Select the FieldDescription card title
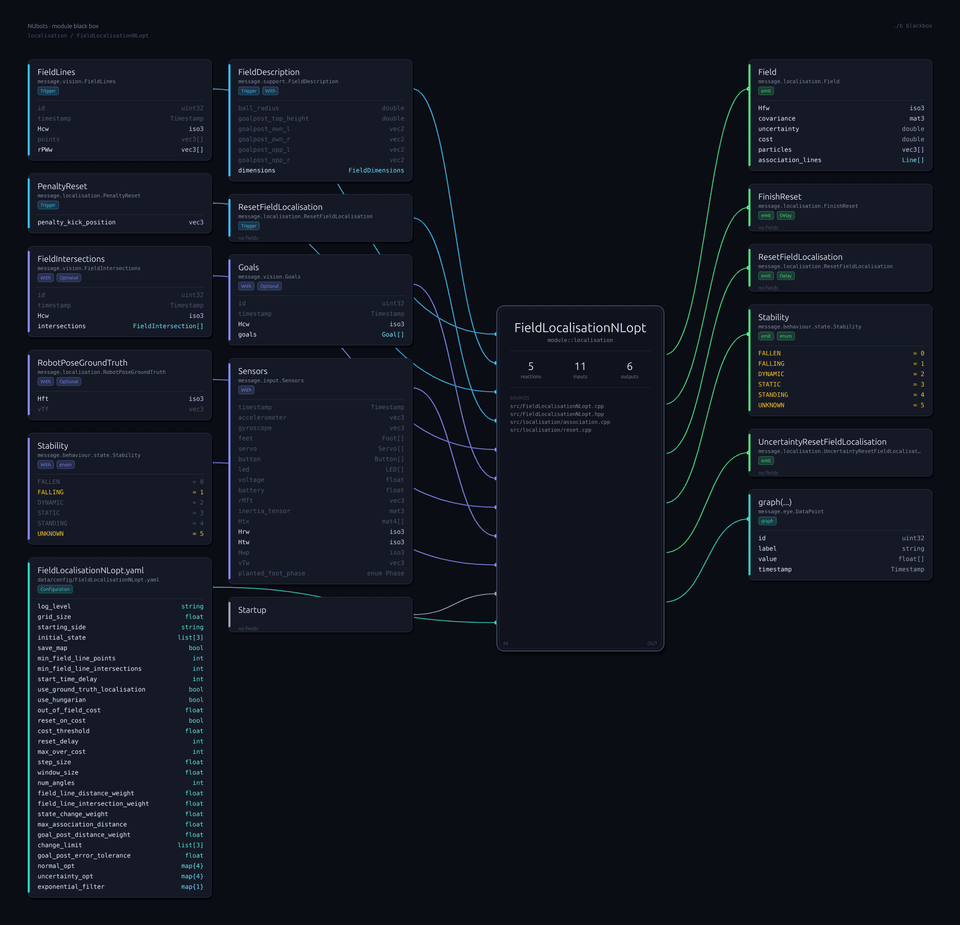Viewport: 960px width, 925px height. pyautogui.click(x=269, y=72)
